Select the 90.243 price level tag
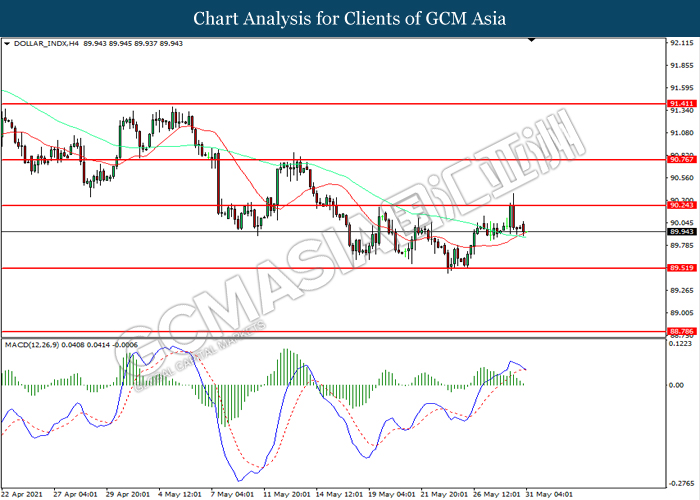The height and width of the screenshot is (500, 700). click(x=682, y=205)
